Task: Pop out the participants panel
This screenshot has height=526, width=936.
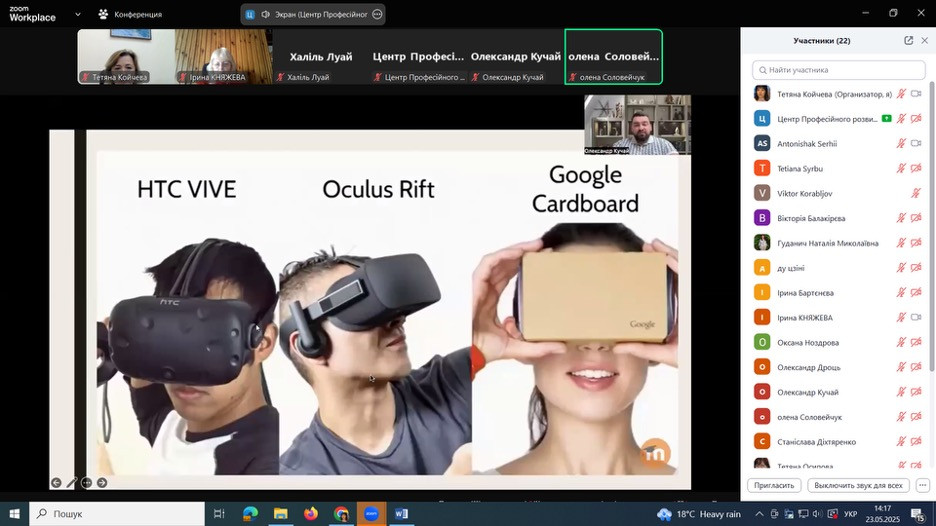Action: [909, 41]
